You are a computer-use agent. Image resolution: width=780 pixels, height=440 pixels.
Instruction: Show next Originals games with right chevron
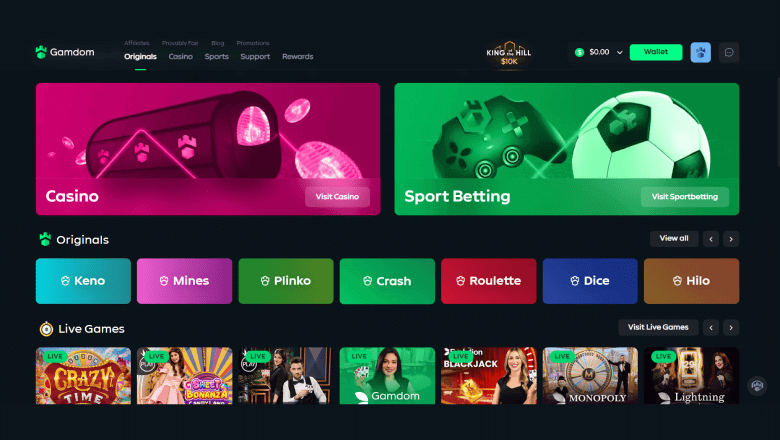(x=731, y=239)
